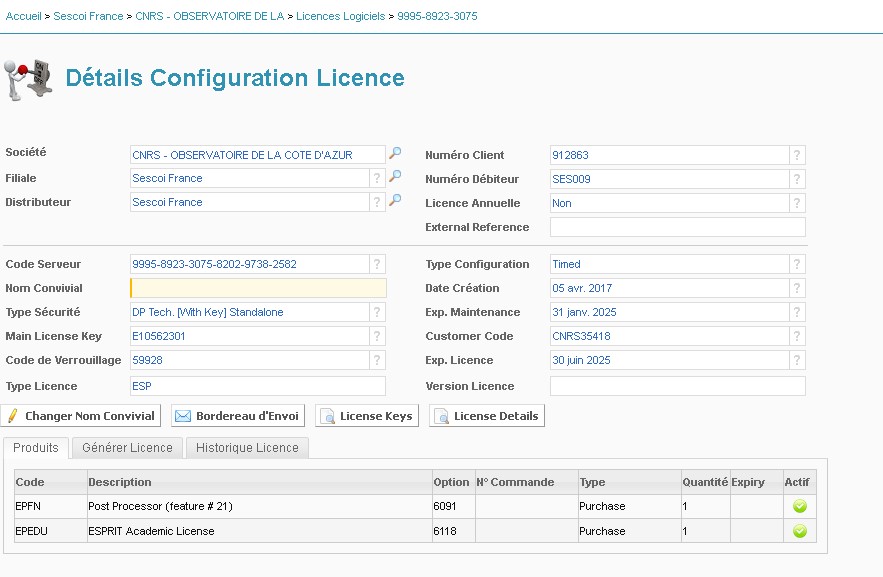Image resolution: width=883 pixels, height=577 pixels.
Task: Click the Changer Nom Convivial button
Action: click(x=81, y=416)
